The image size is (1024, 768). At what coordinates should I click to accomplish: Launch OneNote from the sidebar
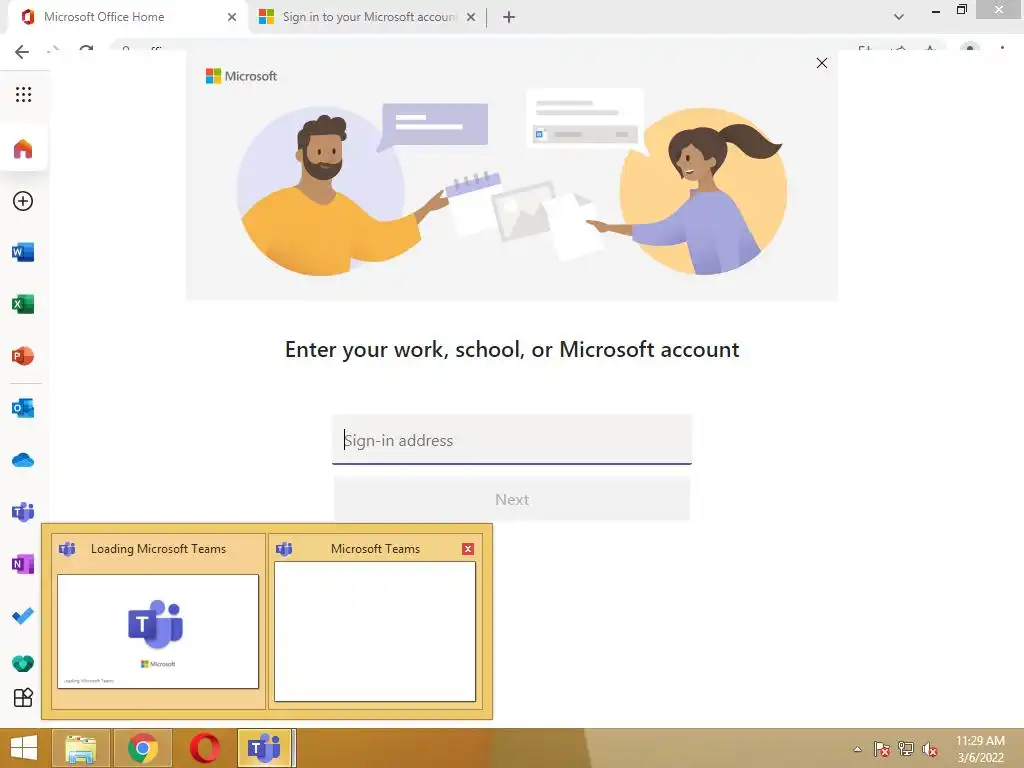click(23, 564)
